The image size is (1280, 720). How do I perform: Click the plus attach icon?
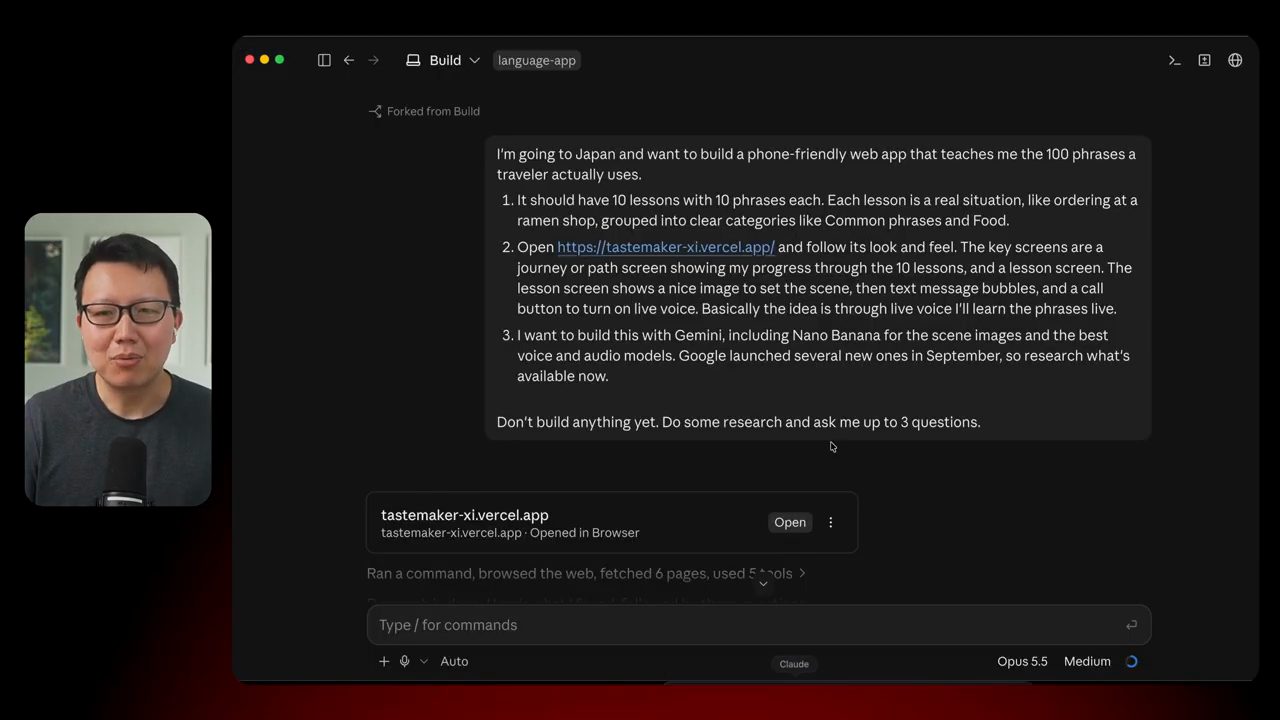tap(384, 661)
